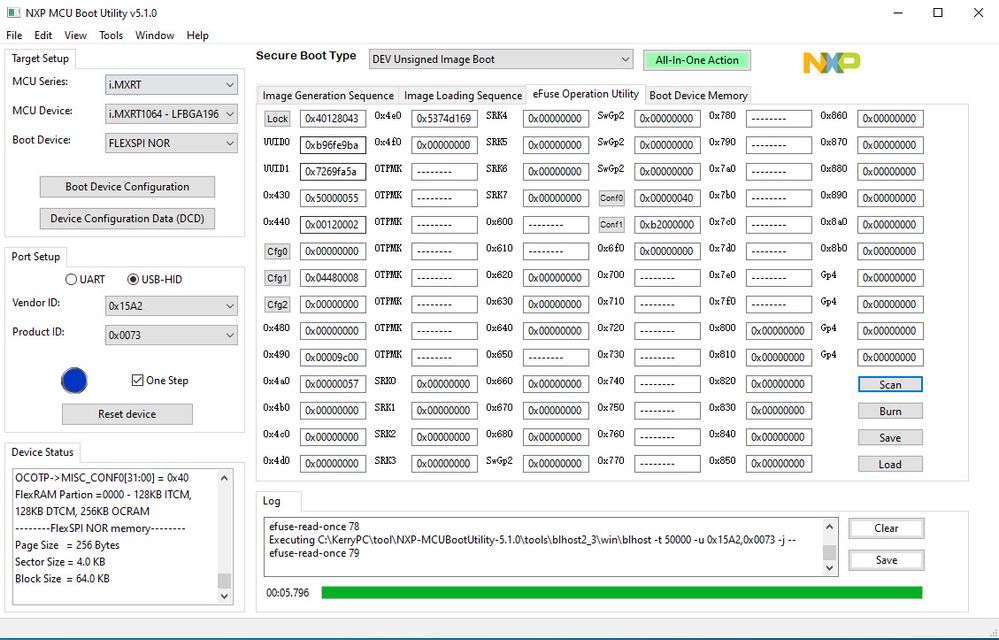This screenshot has height=640, width=999.
Task: Click the NXP logo
Action: point(831,62)
